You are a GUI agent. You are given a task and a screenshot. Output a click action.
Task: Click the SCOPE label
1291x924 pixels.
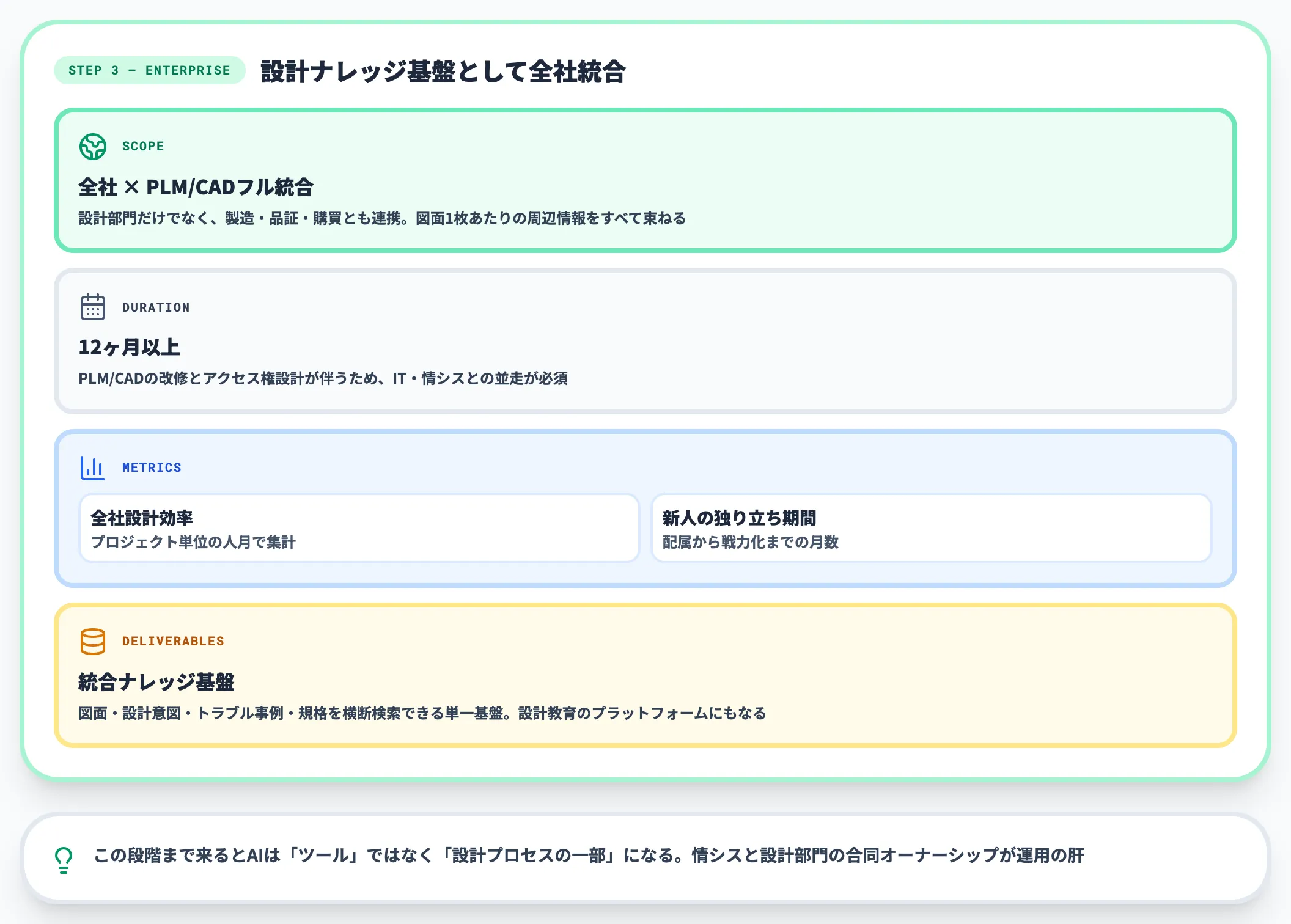pyautogui.click(x=143, y=146)
